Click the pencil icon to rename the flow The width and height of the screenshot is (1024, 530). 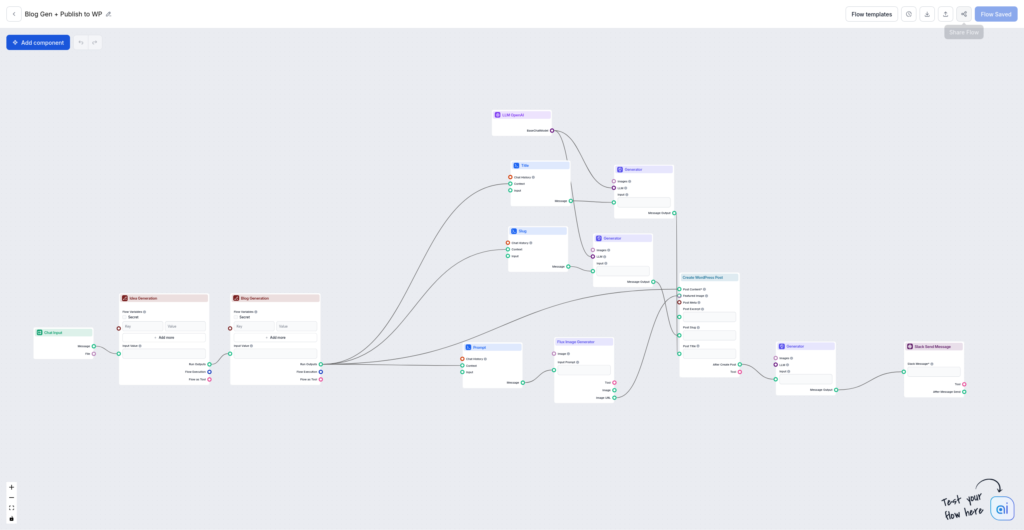[109, 14]
